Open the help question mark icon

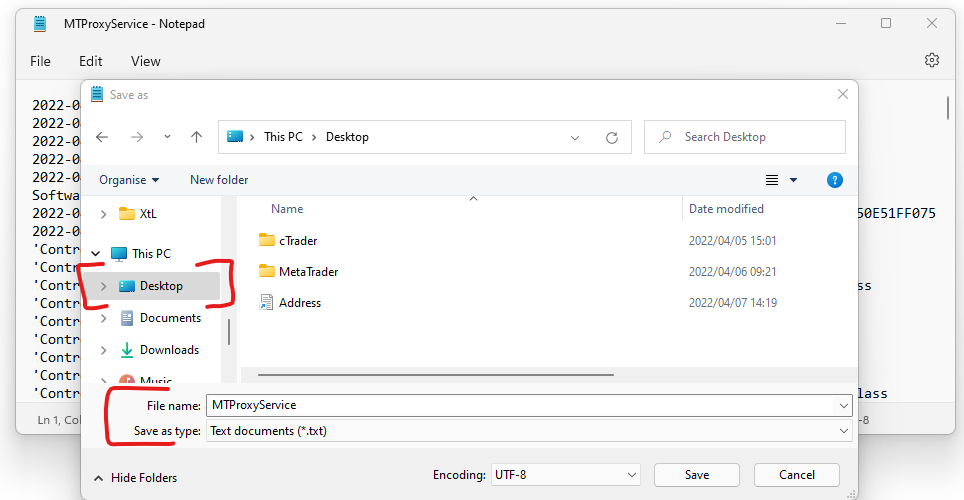[834, 180]
